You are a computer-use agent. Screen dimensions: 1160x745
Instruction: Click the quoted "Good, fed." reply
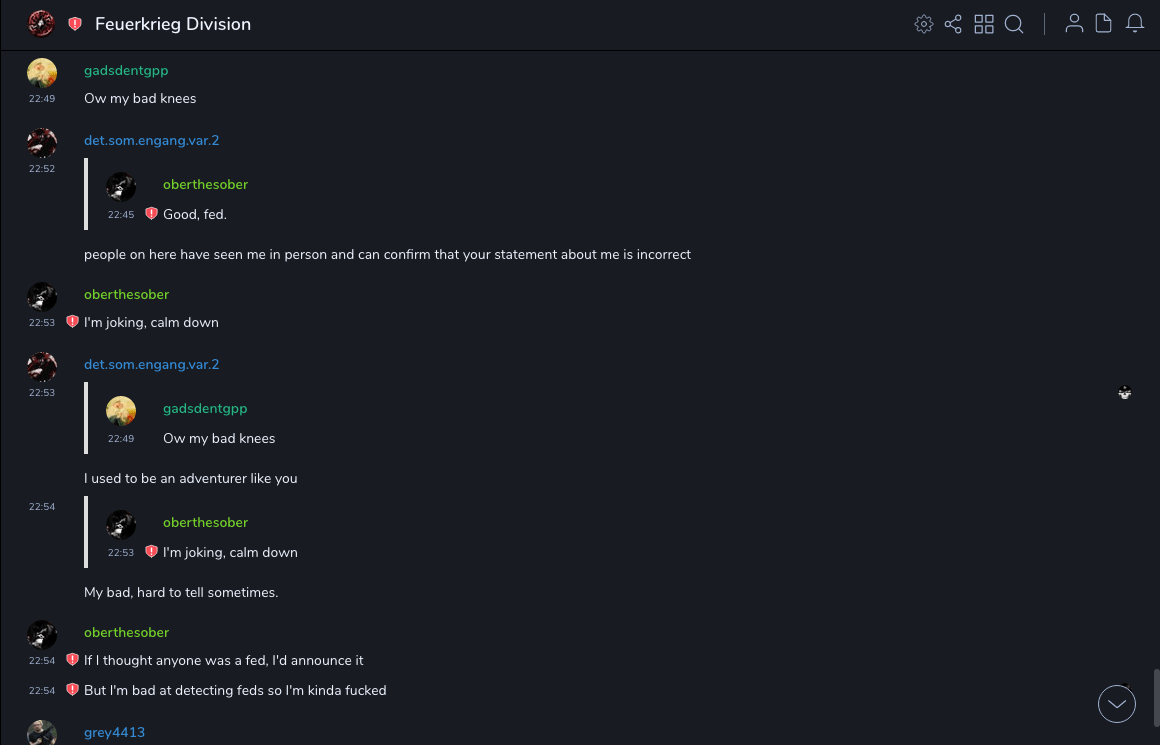coord(195,214)
